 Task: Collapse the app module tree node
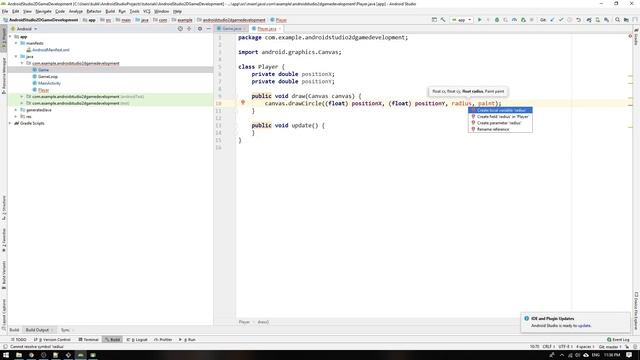(11, 36)
